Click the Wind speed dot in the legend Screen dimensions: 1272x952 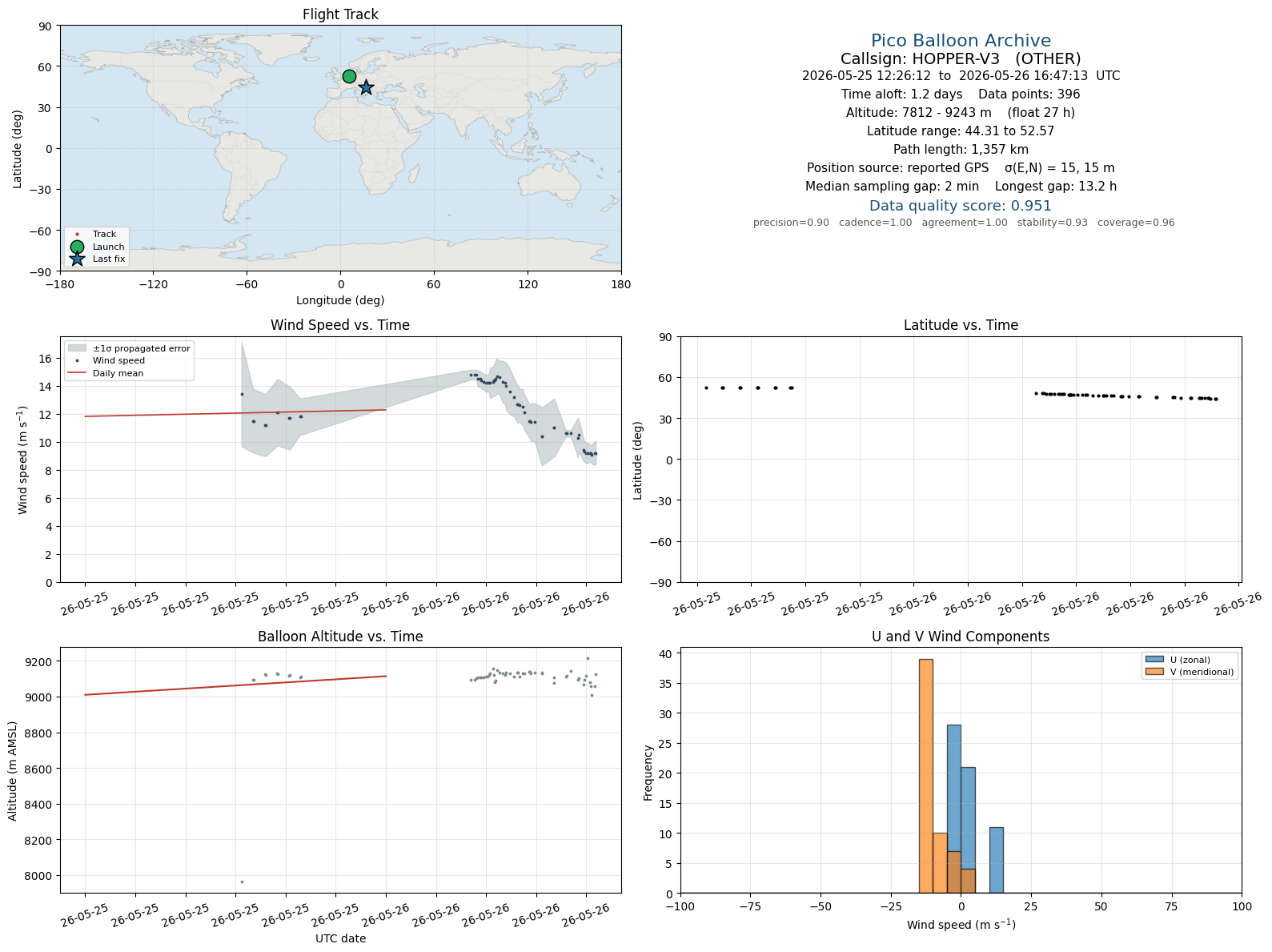click(77, 361)
